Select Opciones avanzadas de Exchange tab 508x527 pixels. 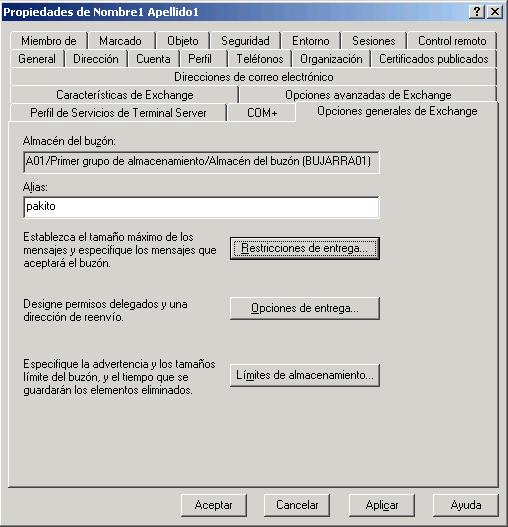coord(368,95)
